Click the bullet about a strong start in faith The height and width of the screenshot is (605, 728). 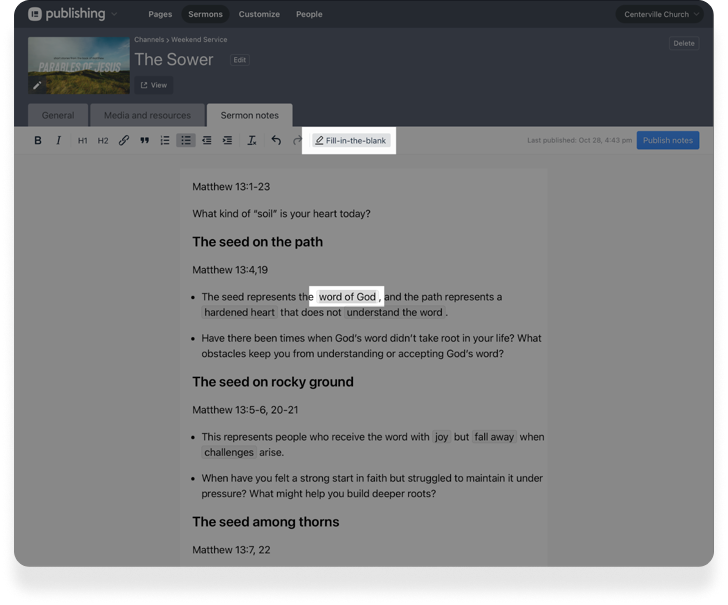click(372, 486)
